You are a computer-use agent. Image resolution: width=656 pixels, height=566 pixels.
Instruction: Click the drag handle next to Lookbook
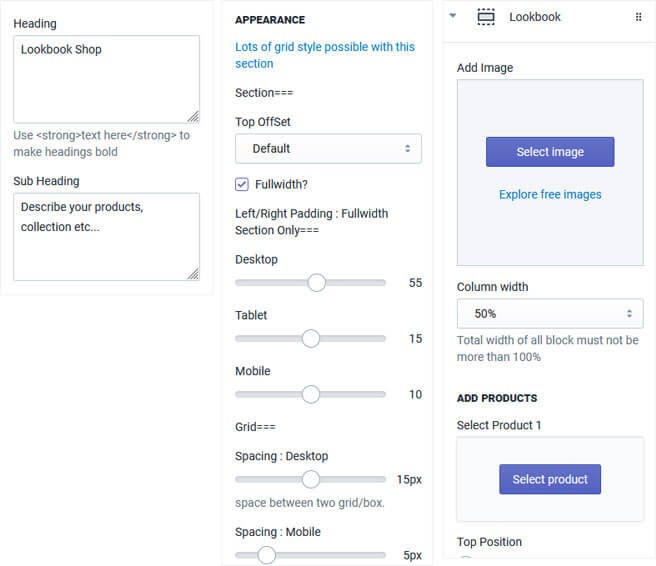(x=639, y=17)
